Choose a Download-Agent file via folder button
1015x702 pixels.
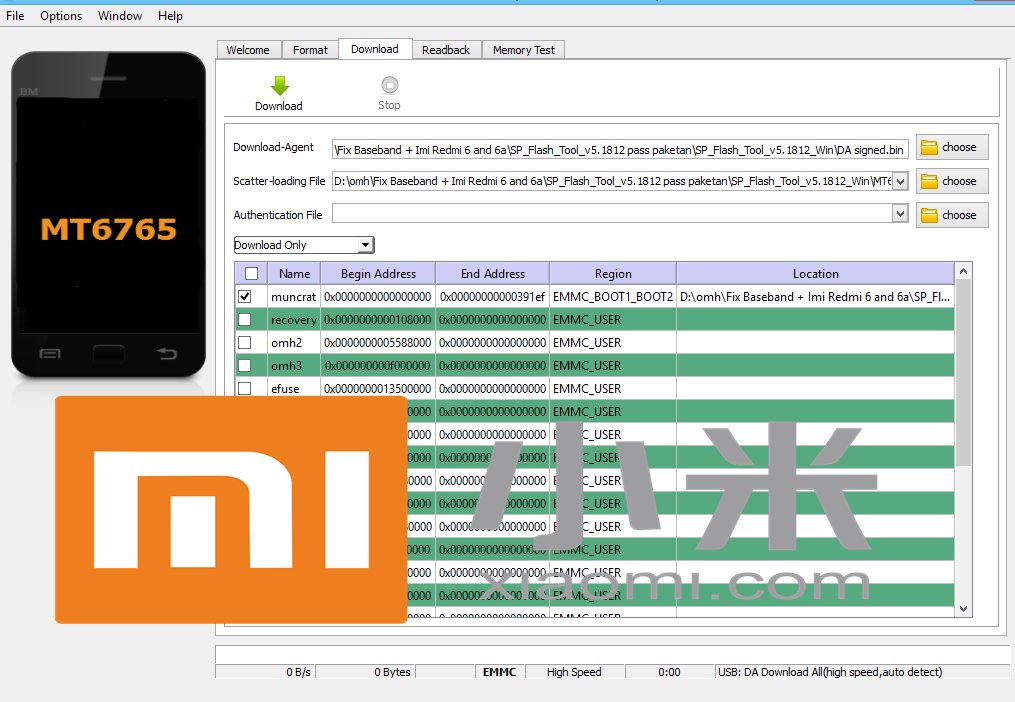pos(952,147)
